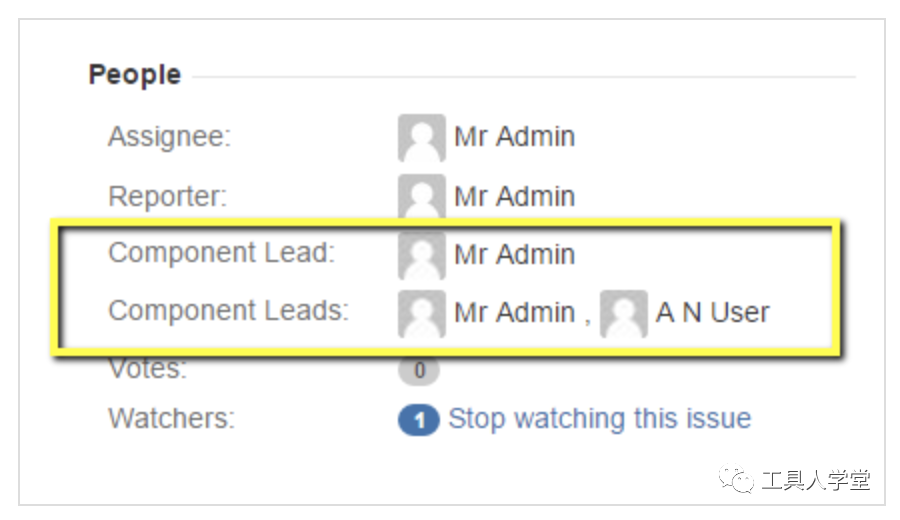Click the votes count badge showing 0
This screenshot has width=900, height=520.
click(419, 371)
